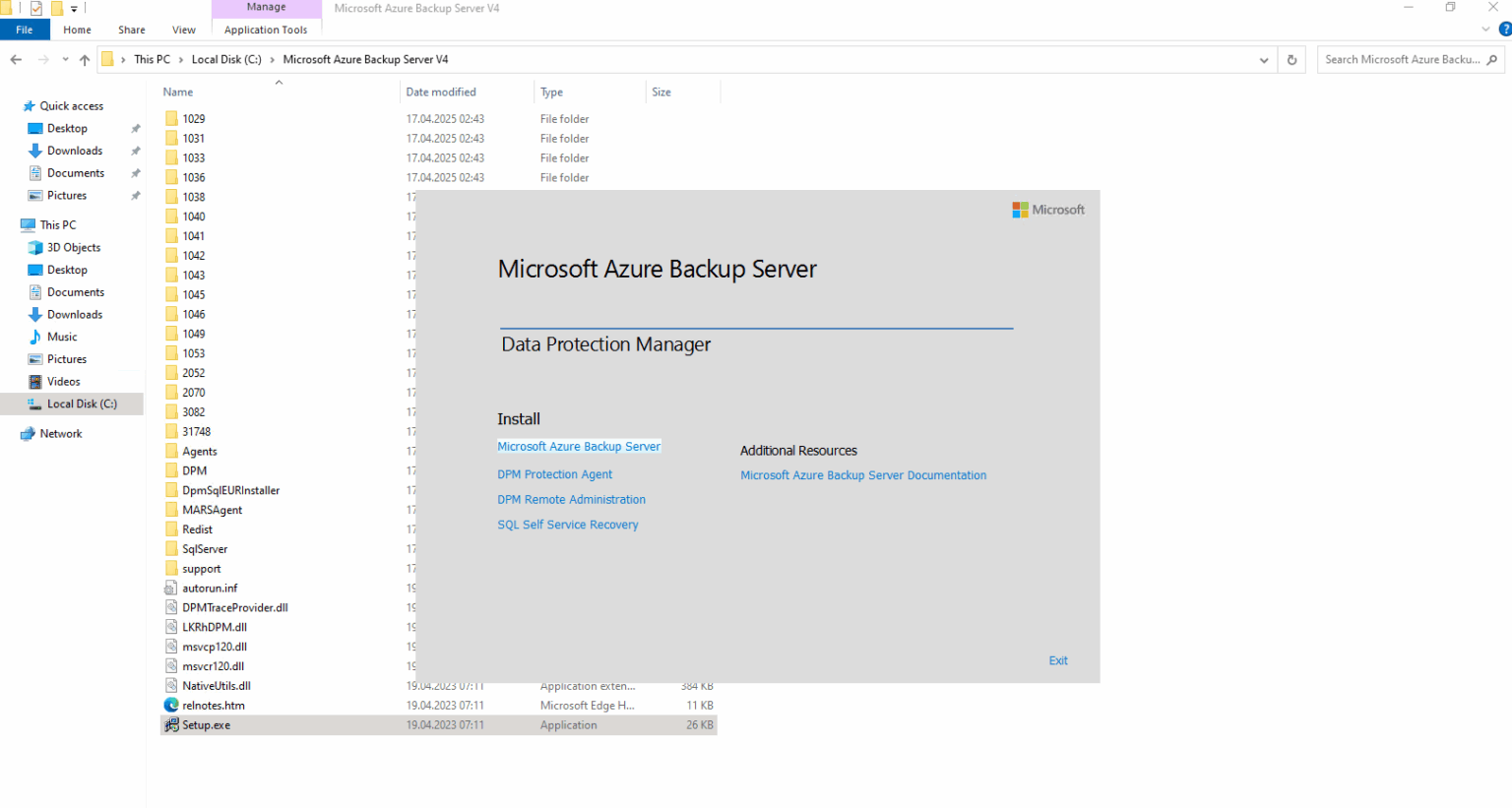Click the Edge icon next to relnotes.htm

pyautogui.click(x=171, y=705)
